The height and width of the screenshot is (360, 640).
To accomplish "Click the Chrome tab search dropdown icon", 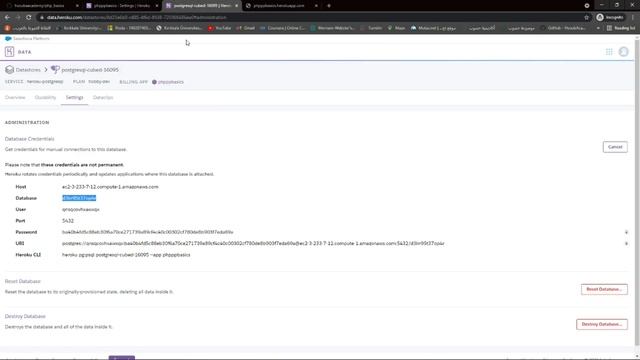I will coord(587,6).
